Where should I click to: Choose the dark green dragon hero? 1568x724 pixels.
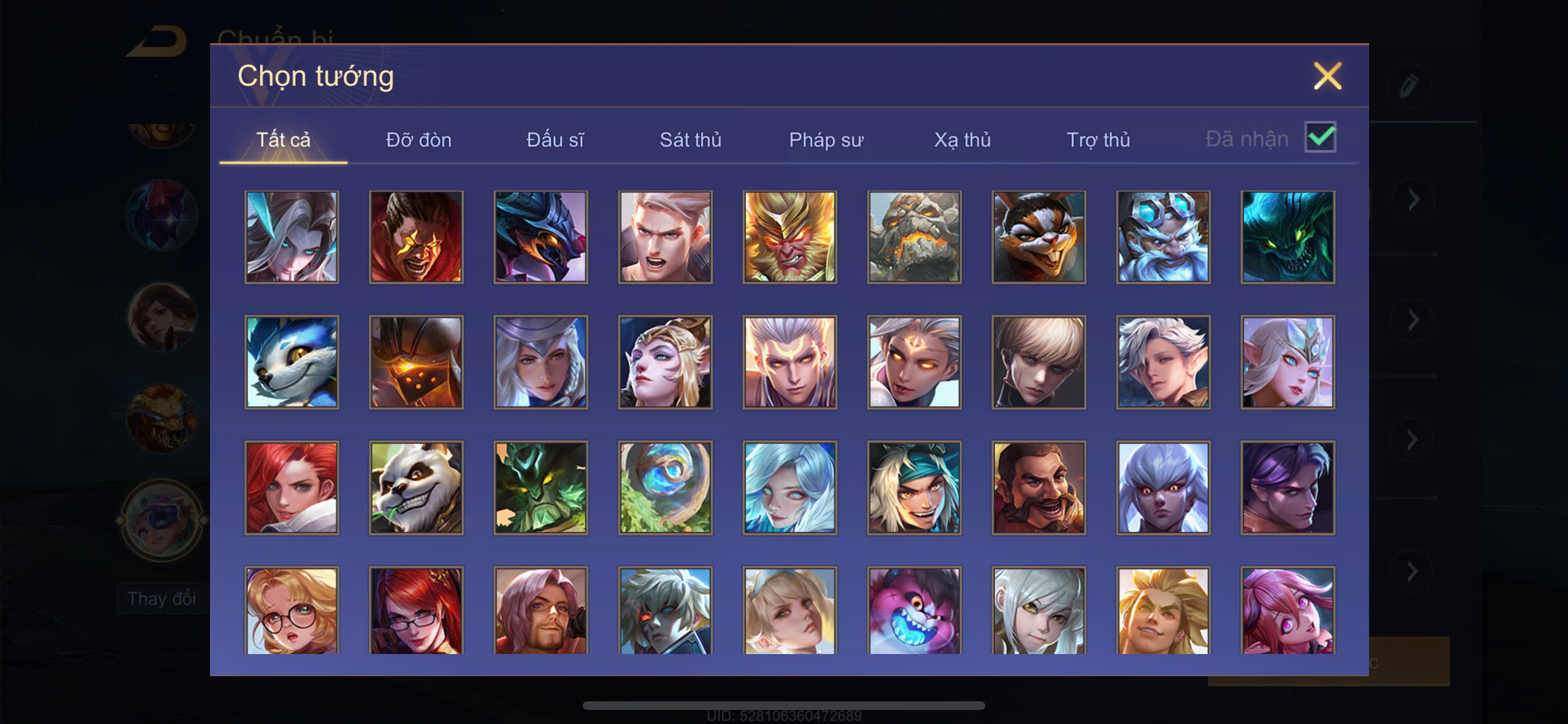[1287, 237]
